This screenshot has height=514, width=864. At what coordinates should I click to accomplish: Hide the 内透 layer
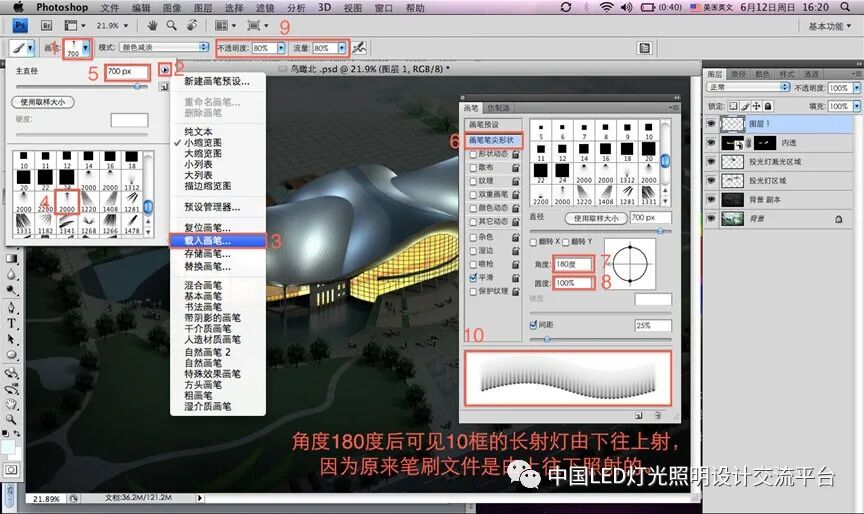[711, 143]
